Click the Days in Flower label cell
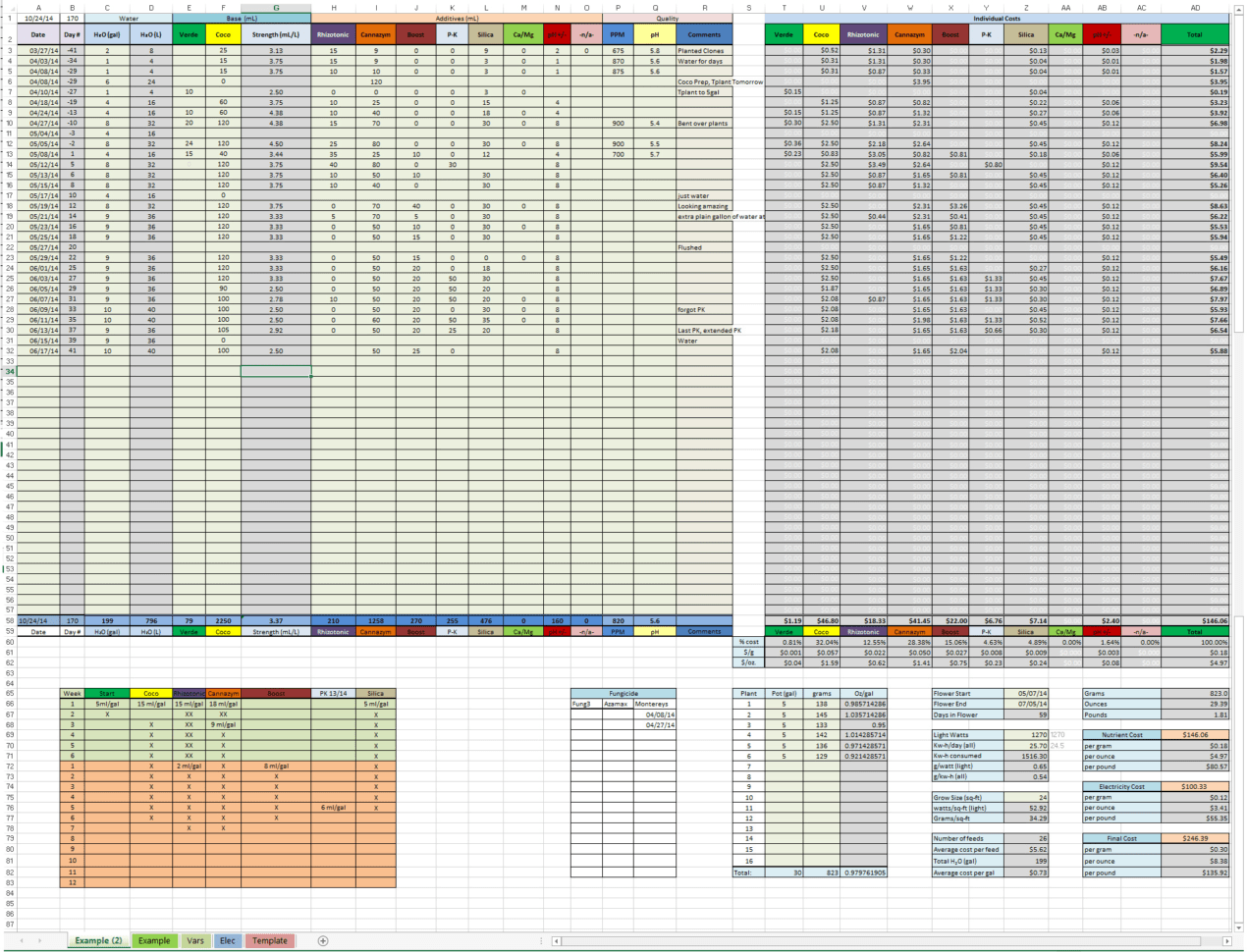 pyautogui.click(x=967, y=714)
